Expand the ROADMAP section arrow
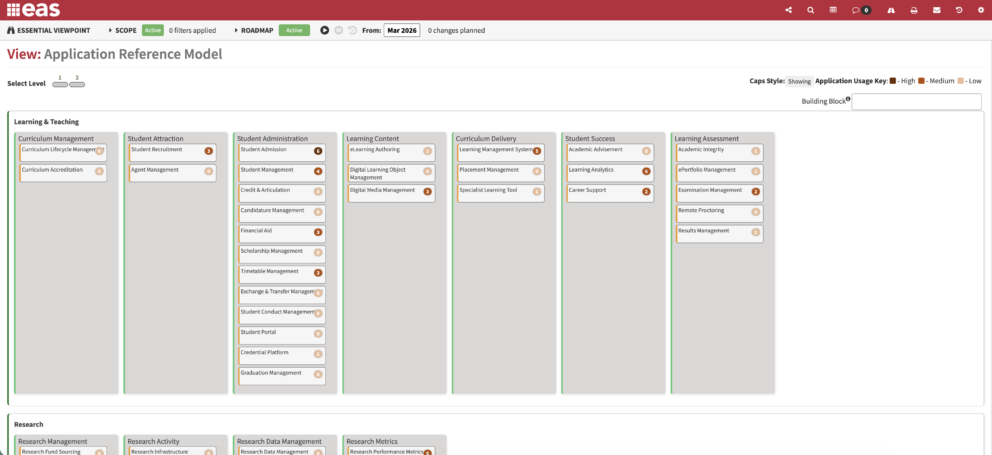This screenshot has width=992, height=455. pyautogui.click(x=235, y=30)
